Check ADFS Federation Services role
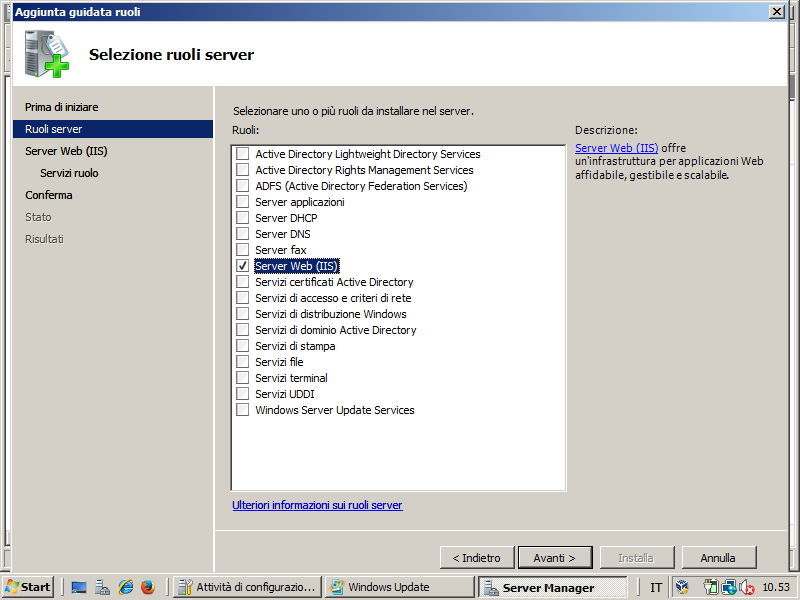Image resolution: width=800 pixels, height=600 pixels. click(x=243, y=186)
